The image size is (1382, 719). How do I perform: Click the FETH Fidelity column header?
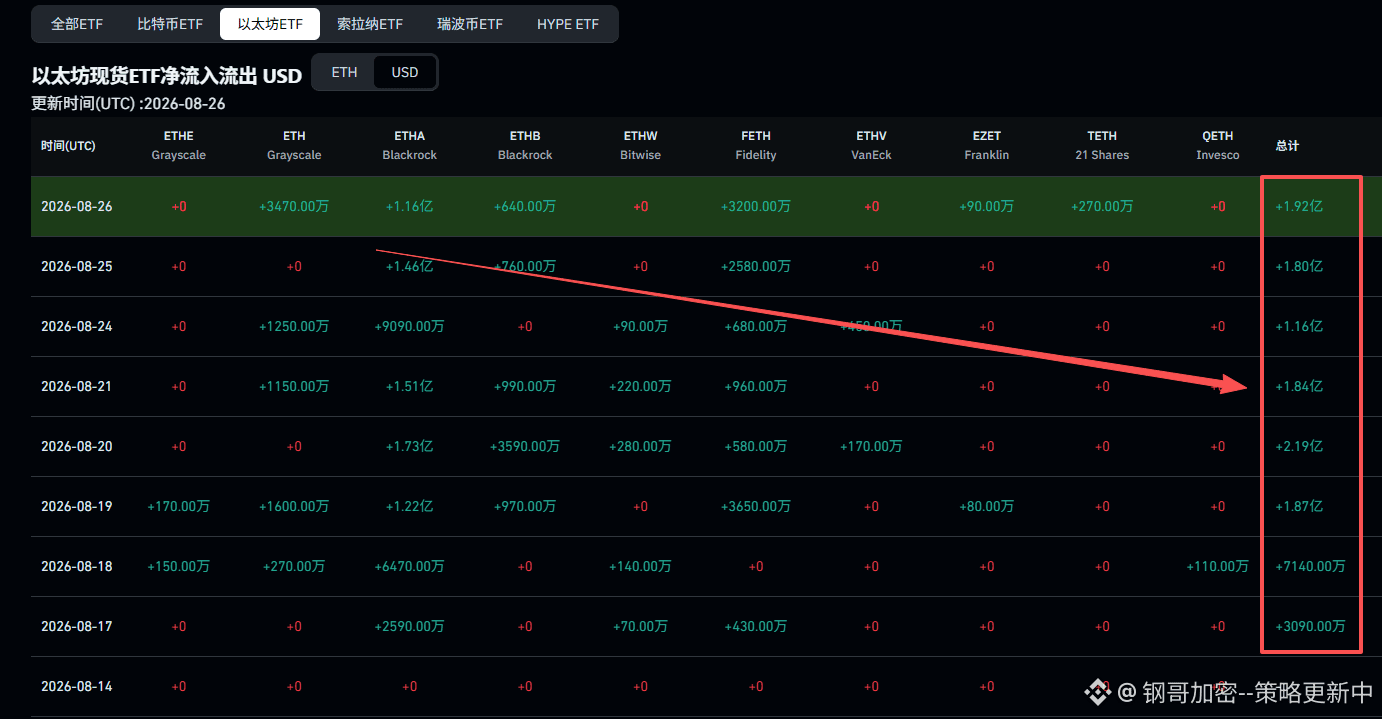tap(756, 146)
